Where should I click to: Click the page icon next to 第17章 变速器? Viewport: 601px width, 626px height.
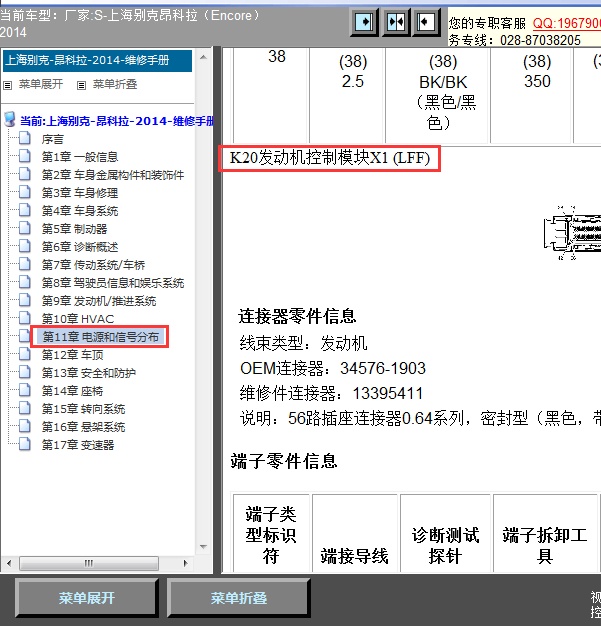tap(25, 444)
